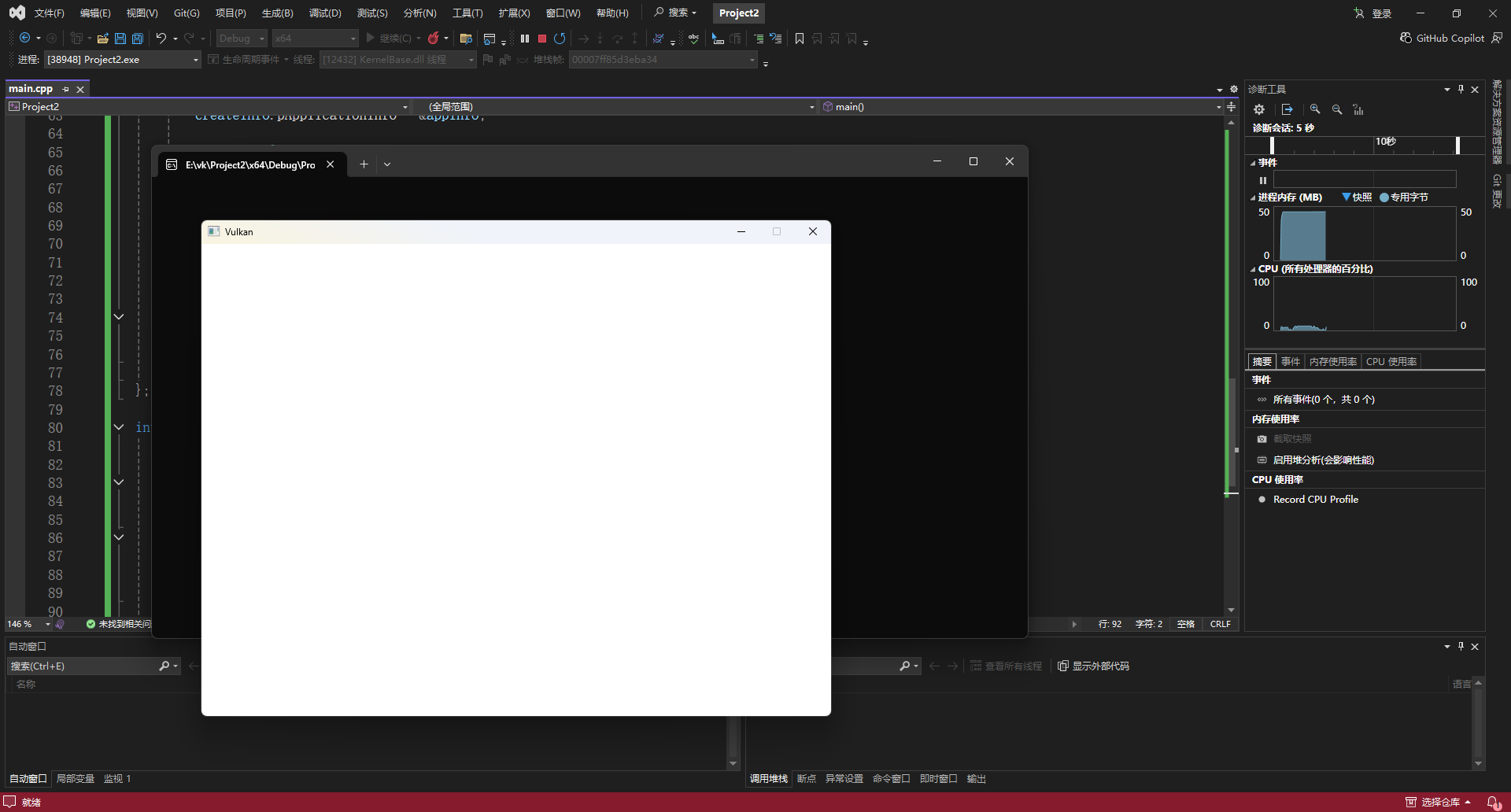Click the Zoom Out magnifier in Diagnostic Tools

click(1337, 109)
